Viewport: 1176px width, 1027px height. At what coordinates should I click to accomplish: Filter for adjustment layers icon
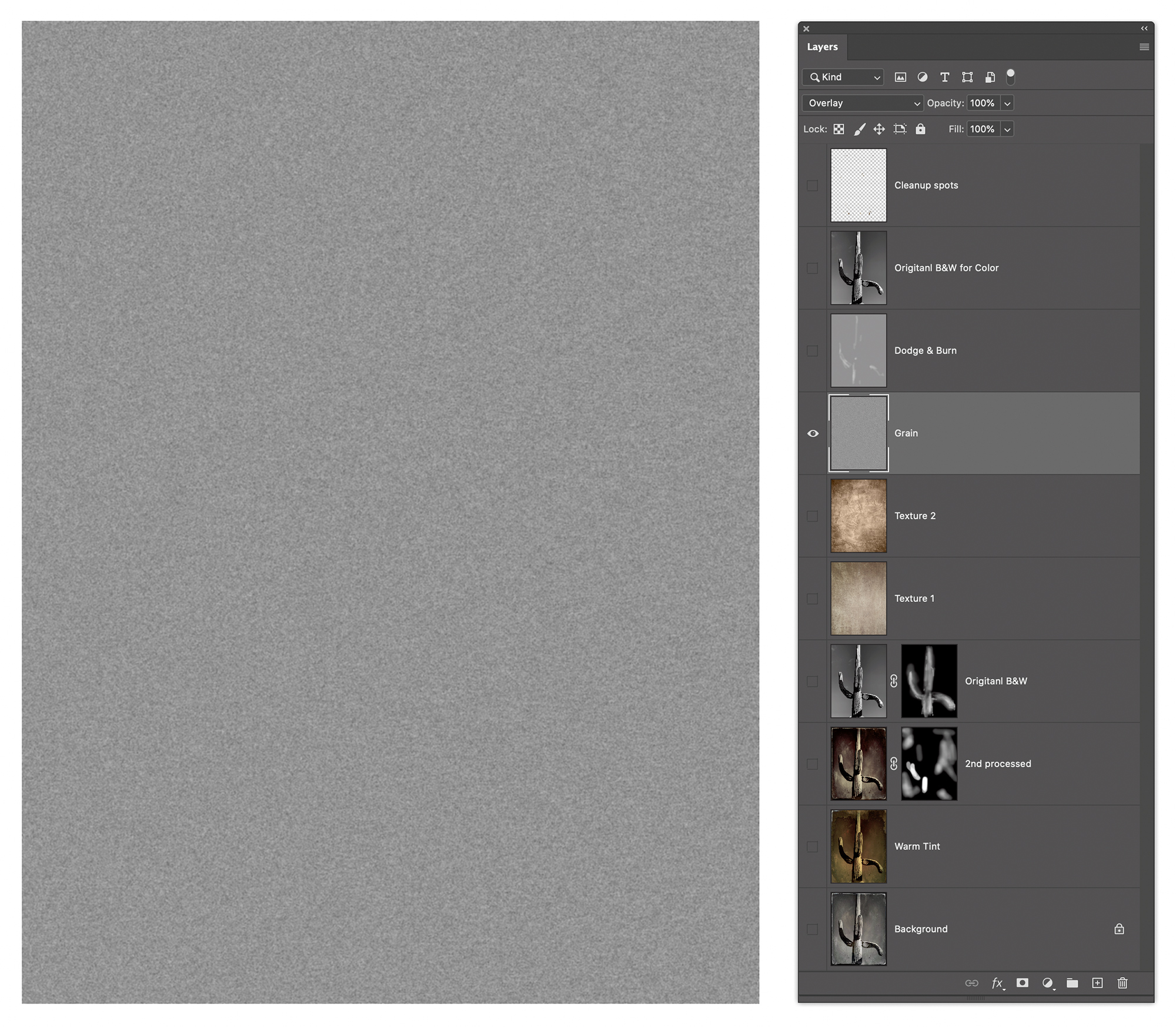923,77
